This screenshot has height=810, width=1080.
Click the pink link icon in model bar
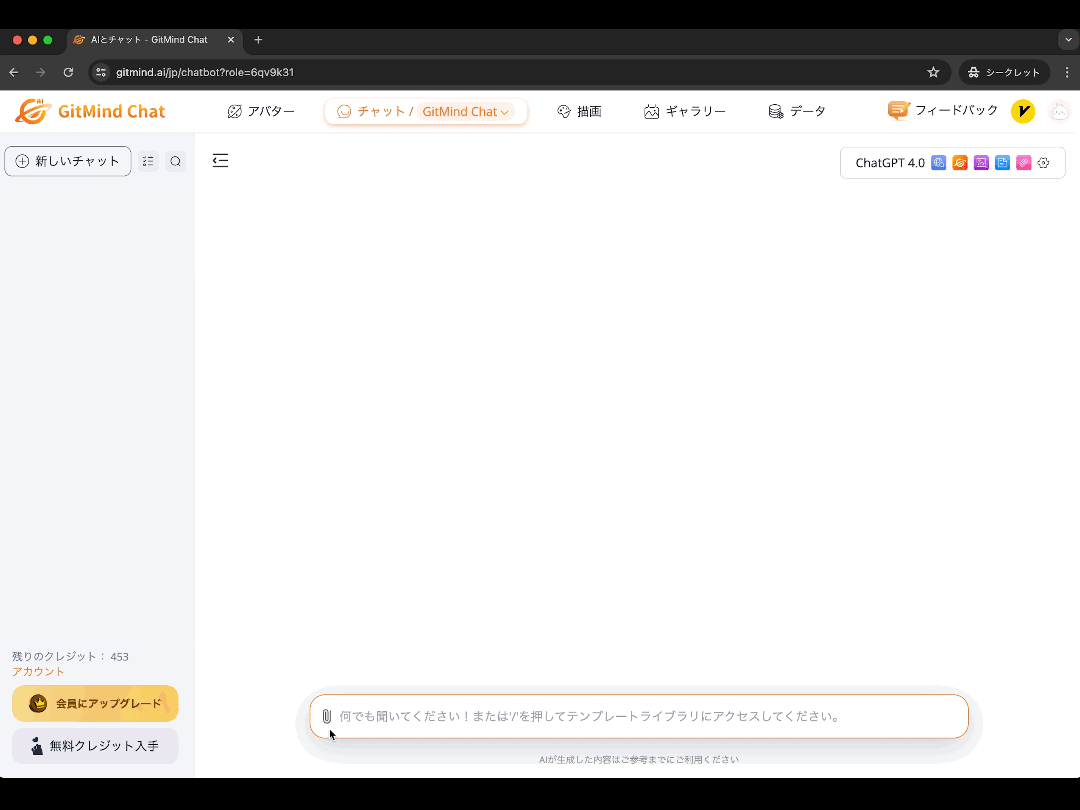click(x=1023, y=163)
